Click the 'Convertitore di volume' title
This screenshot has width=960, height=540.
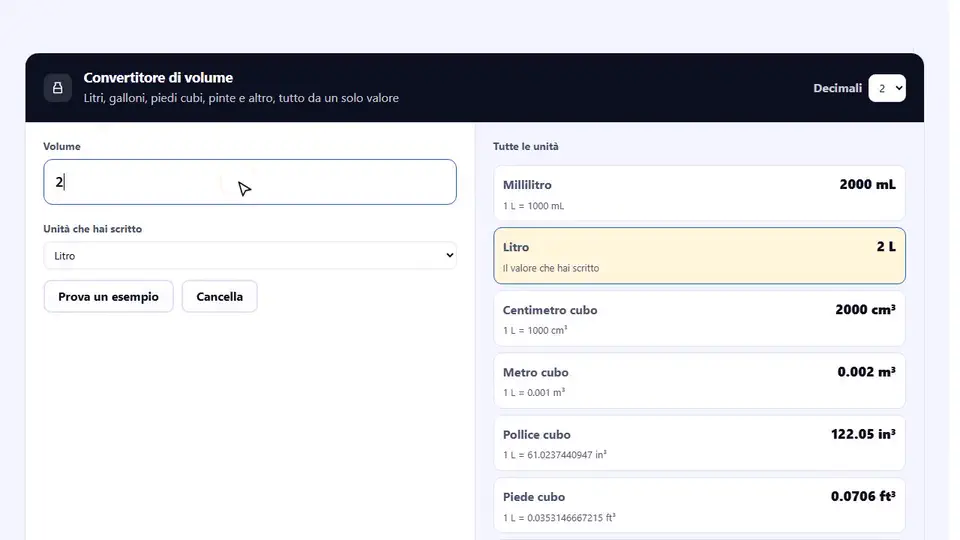point(158,78)
